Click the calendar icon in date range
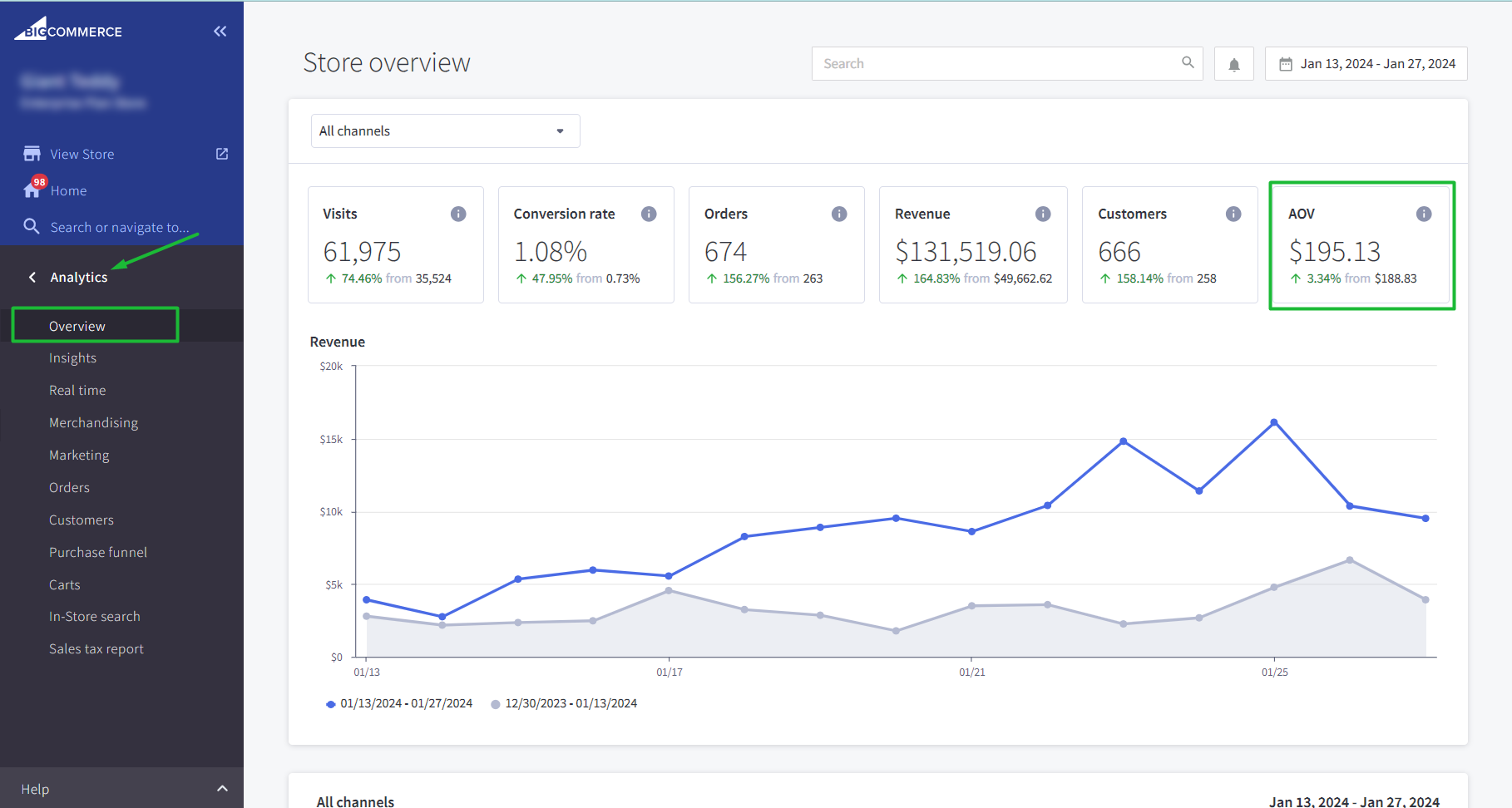Screen dimensions: 1512x808 (1286, 64)
